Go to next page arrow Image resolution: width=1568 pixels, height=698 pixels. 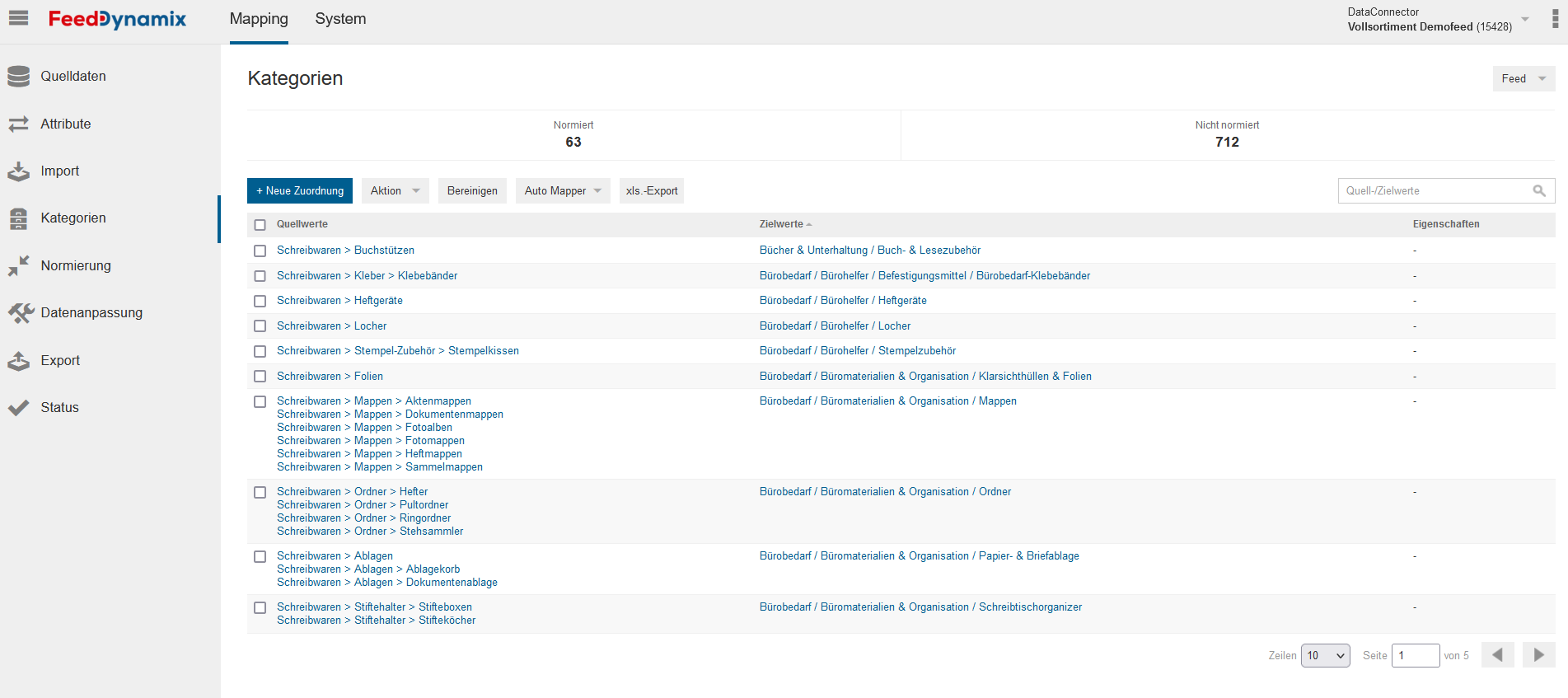coord(1538,655)
